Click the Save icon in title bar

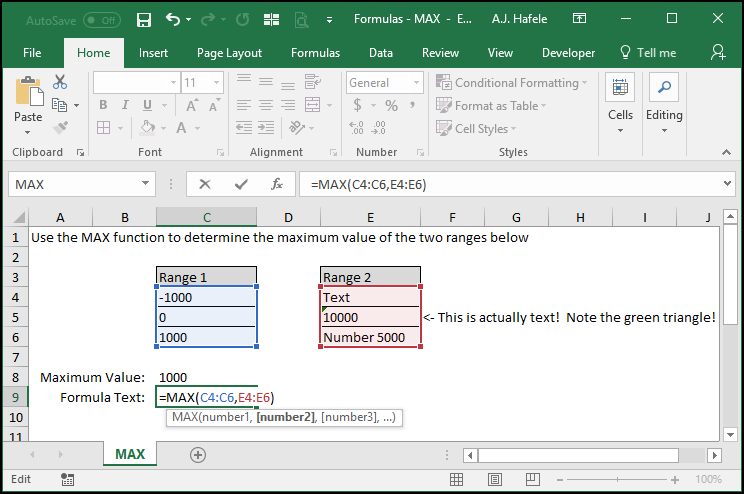144,19
